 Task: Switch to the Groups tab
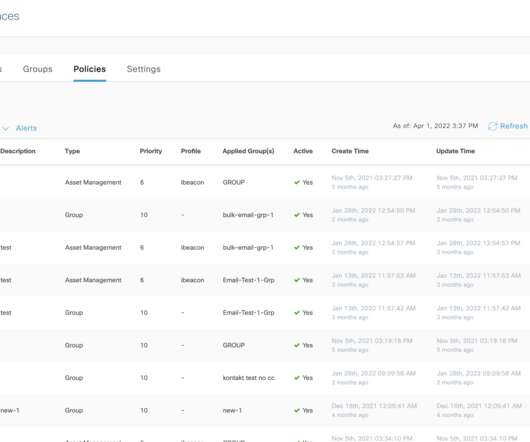[x=38, y=69]
